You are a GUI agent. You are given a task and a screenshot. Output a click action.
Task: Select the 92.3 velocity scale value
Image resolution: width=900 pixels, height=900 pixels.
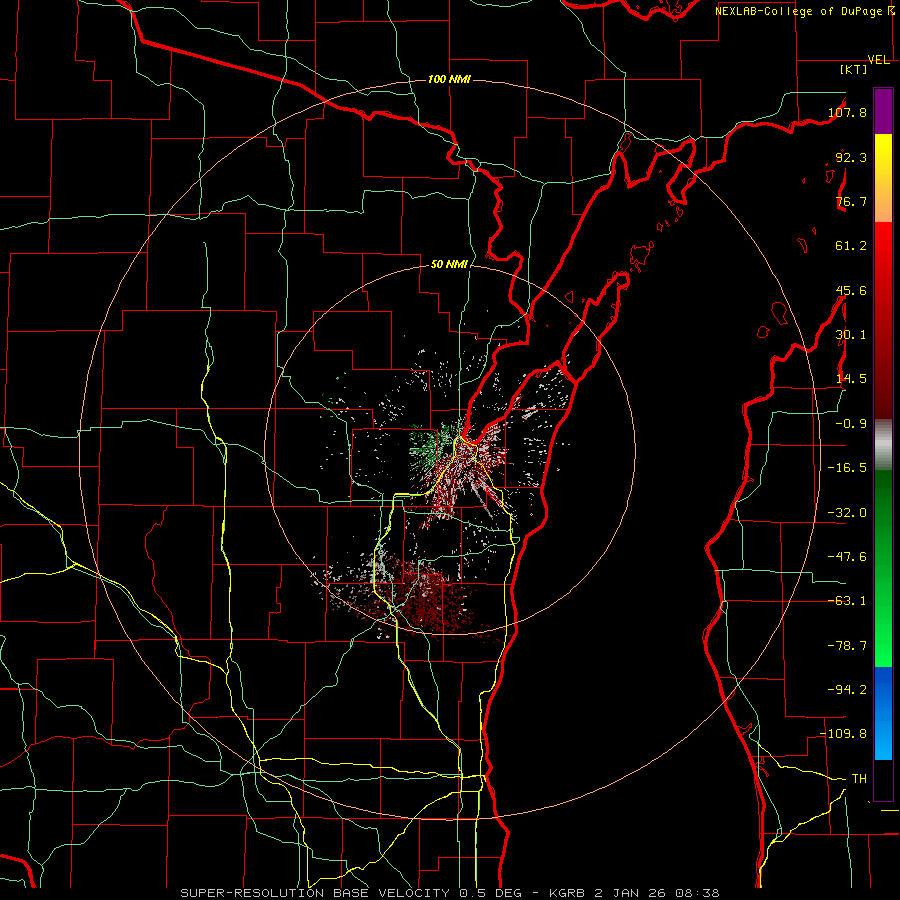(x=851, y=157)
